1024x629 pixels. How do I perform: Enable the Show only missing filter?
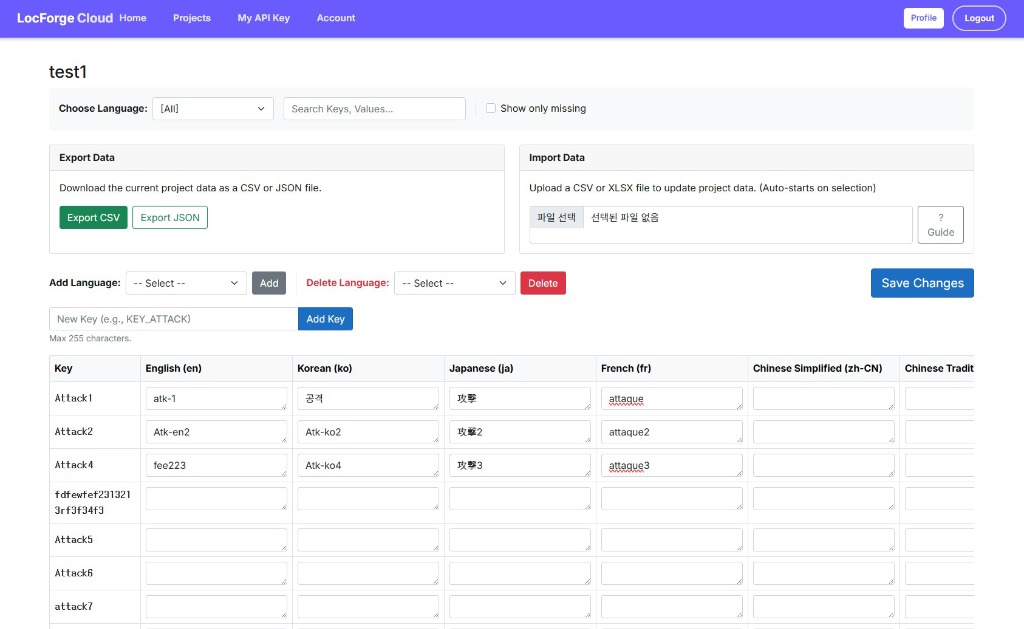[x=490, y=108]
